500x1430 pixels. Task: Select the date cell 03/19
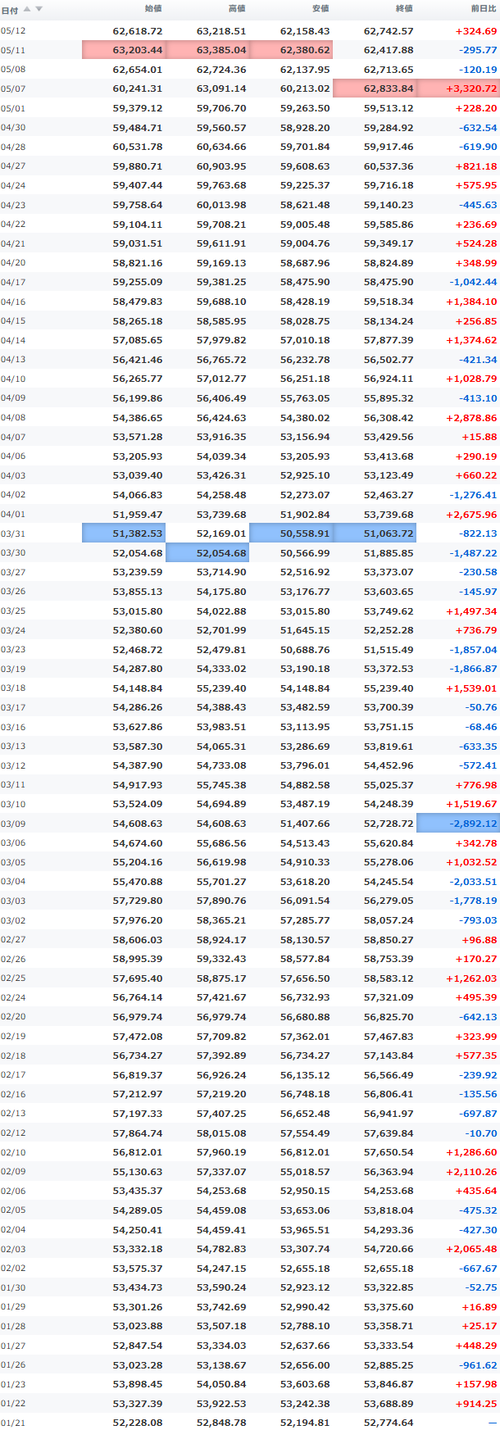11,668
